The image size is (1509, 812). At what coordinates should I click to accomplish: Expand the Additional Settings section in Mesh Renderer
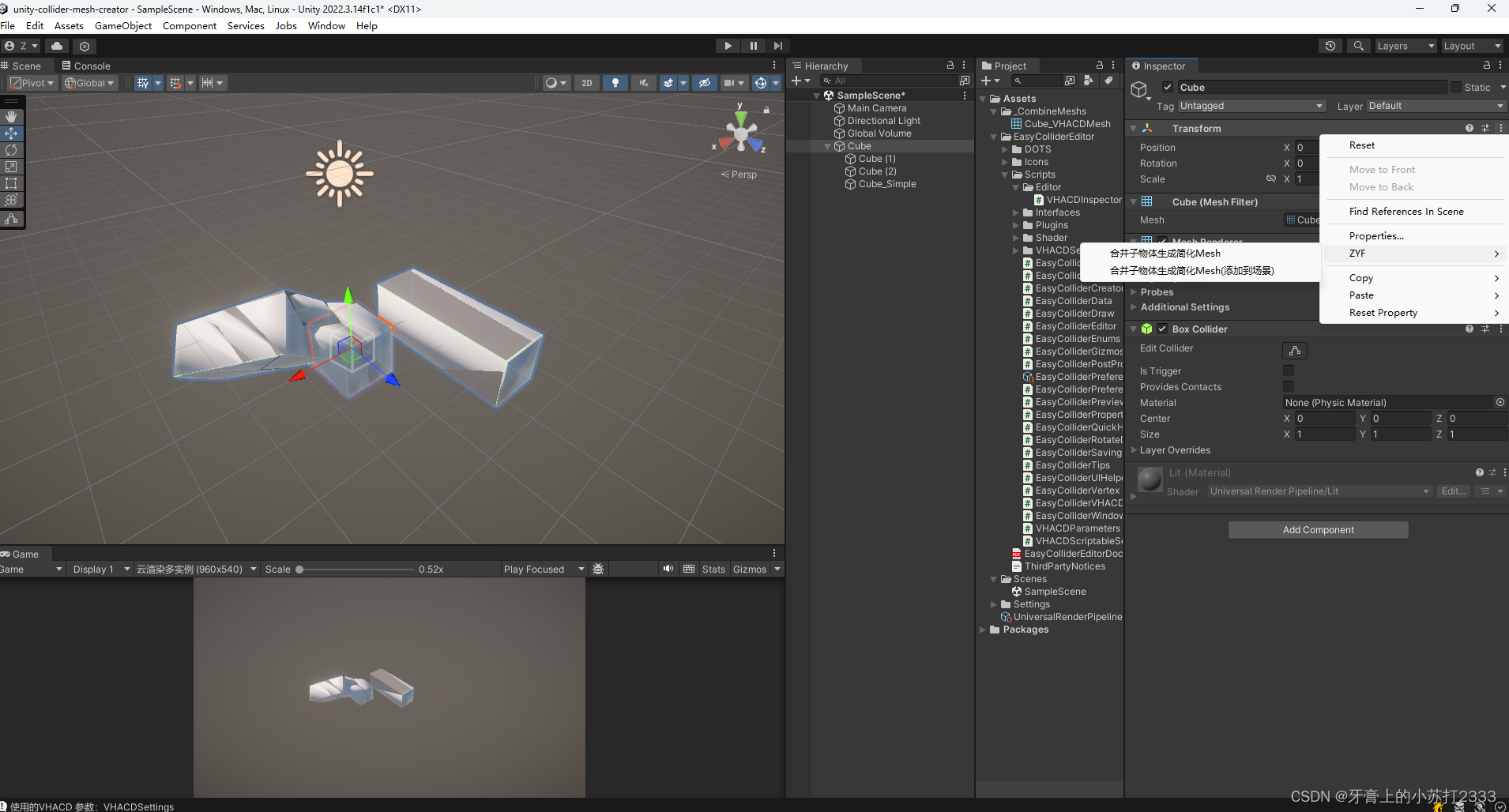pos(1135,307)
